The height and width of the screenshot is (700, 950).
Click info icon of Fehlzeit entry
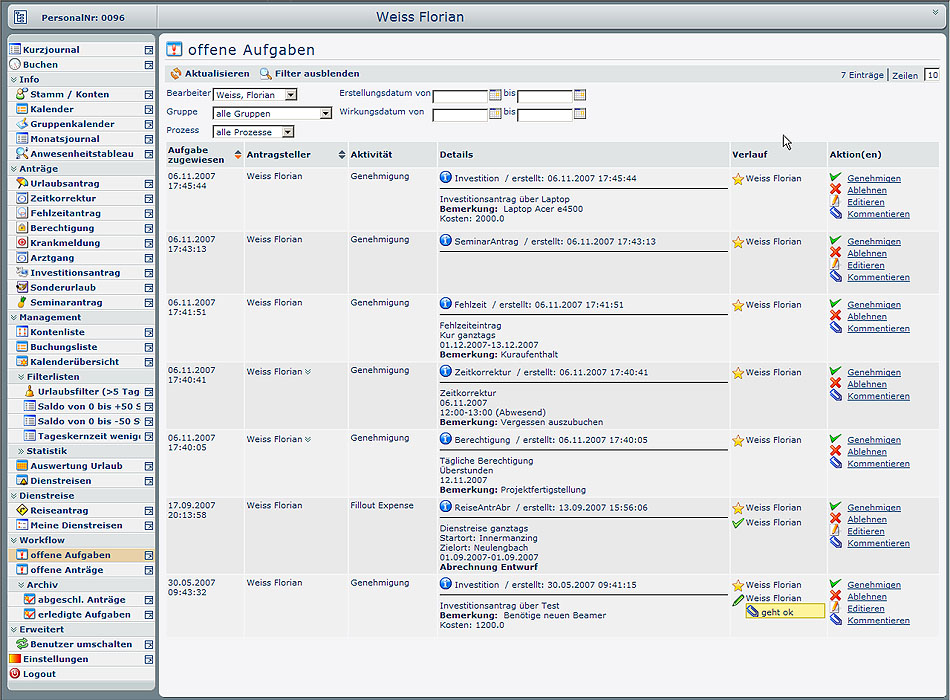coord(445,303)
